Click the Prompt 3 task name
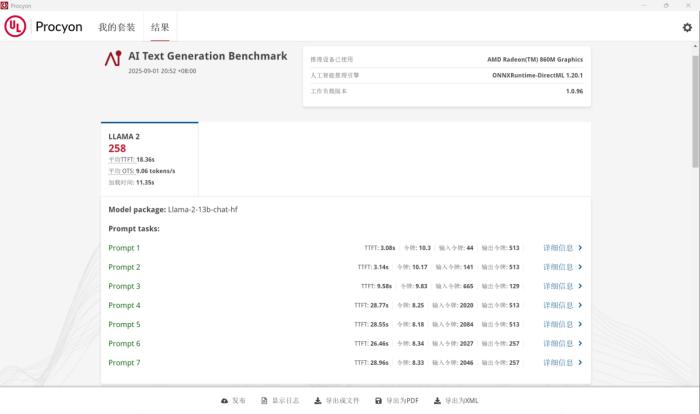 point(124,286)
